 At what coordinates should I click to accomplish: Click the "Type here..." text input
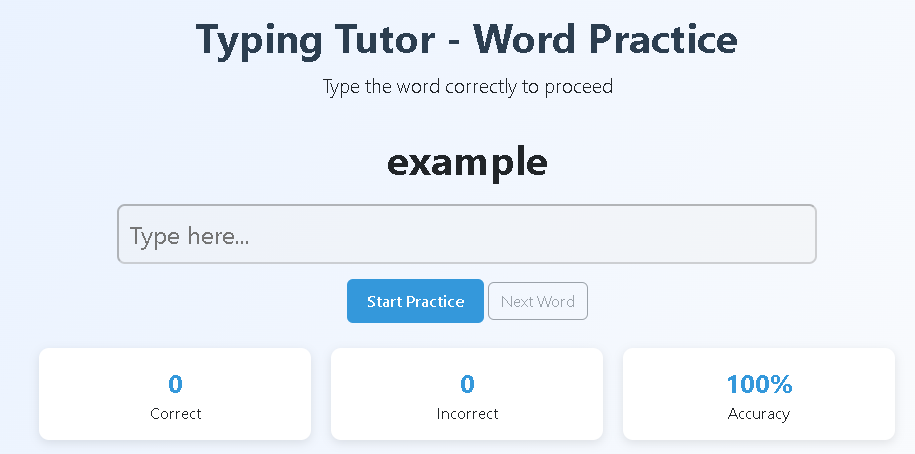tap(466, 235)
